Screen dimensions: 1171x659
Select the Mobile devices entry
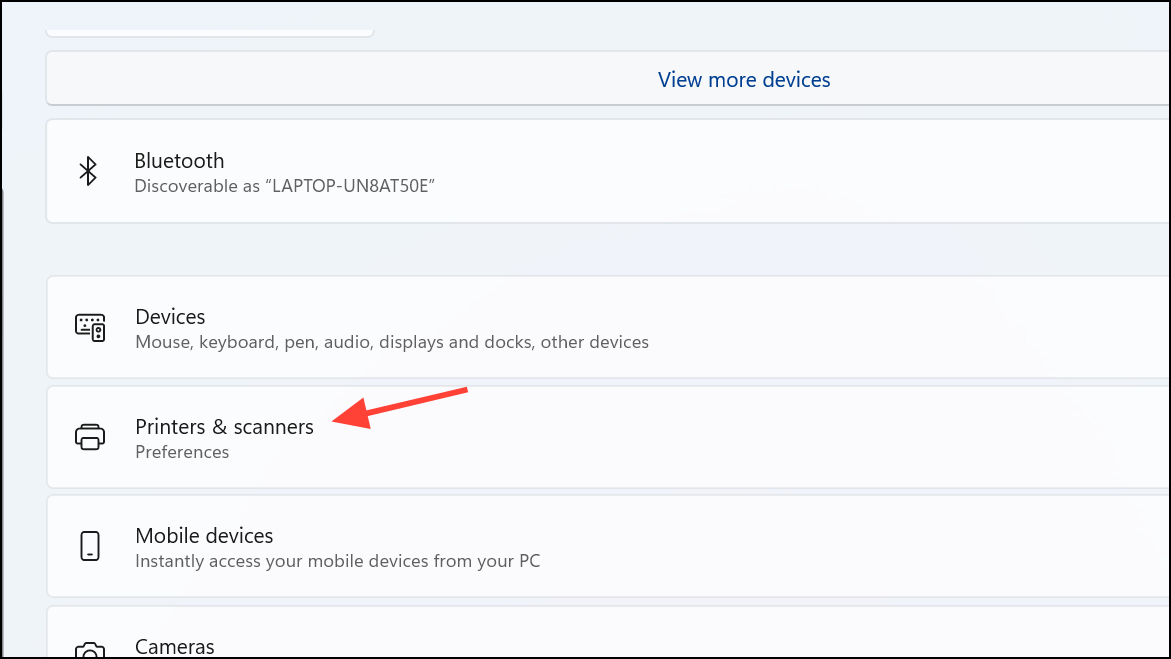(x=204, y=536)
